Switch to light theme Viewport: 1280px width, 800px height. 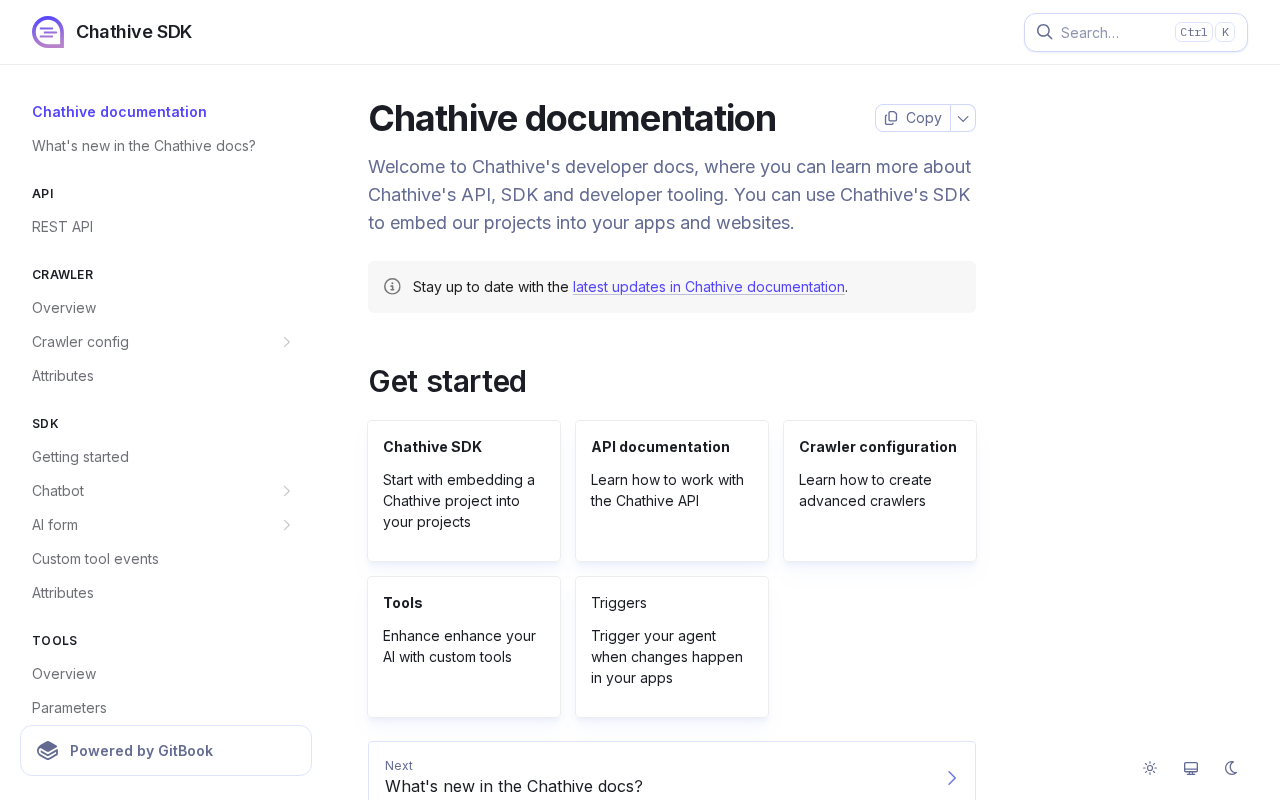coord(1150,768)
